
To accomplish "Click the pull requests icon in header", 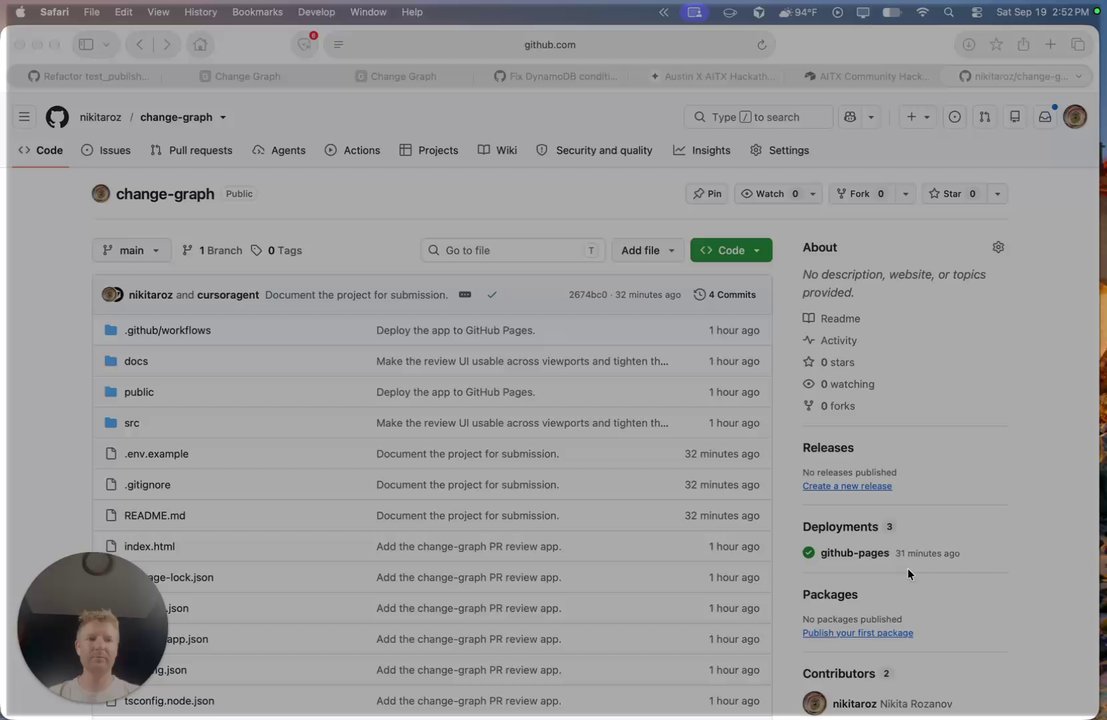I will tap(984, 117).
